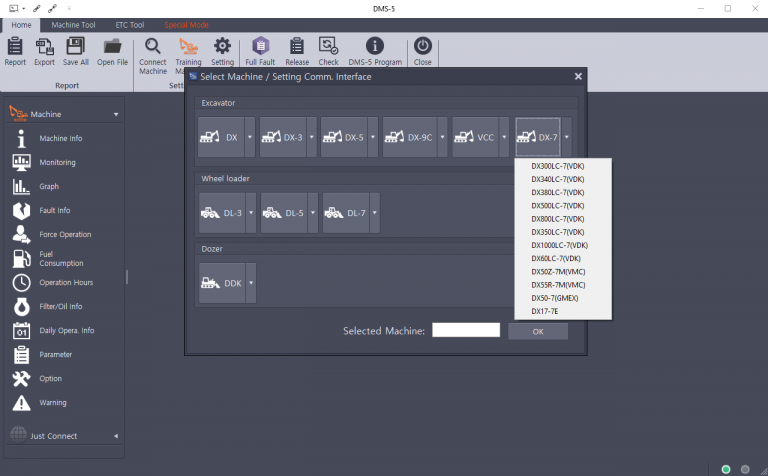Select DX55R-7M(VMC) from list
The width and height of the screenshot is (768, 476).
click(558, 285)
